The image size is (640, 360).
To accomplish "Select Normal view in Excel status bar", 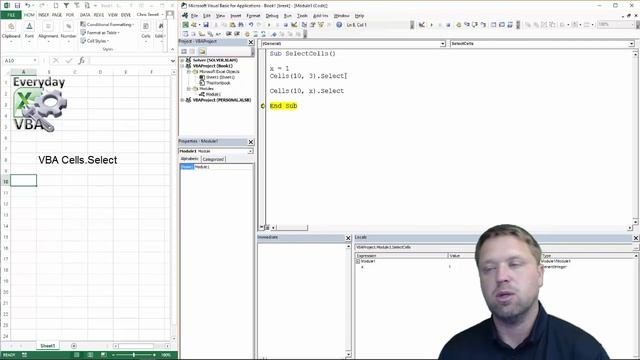I will 76,355.
